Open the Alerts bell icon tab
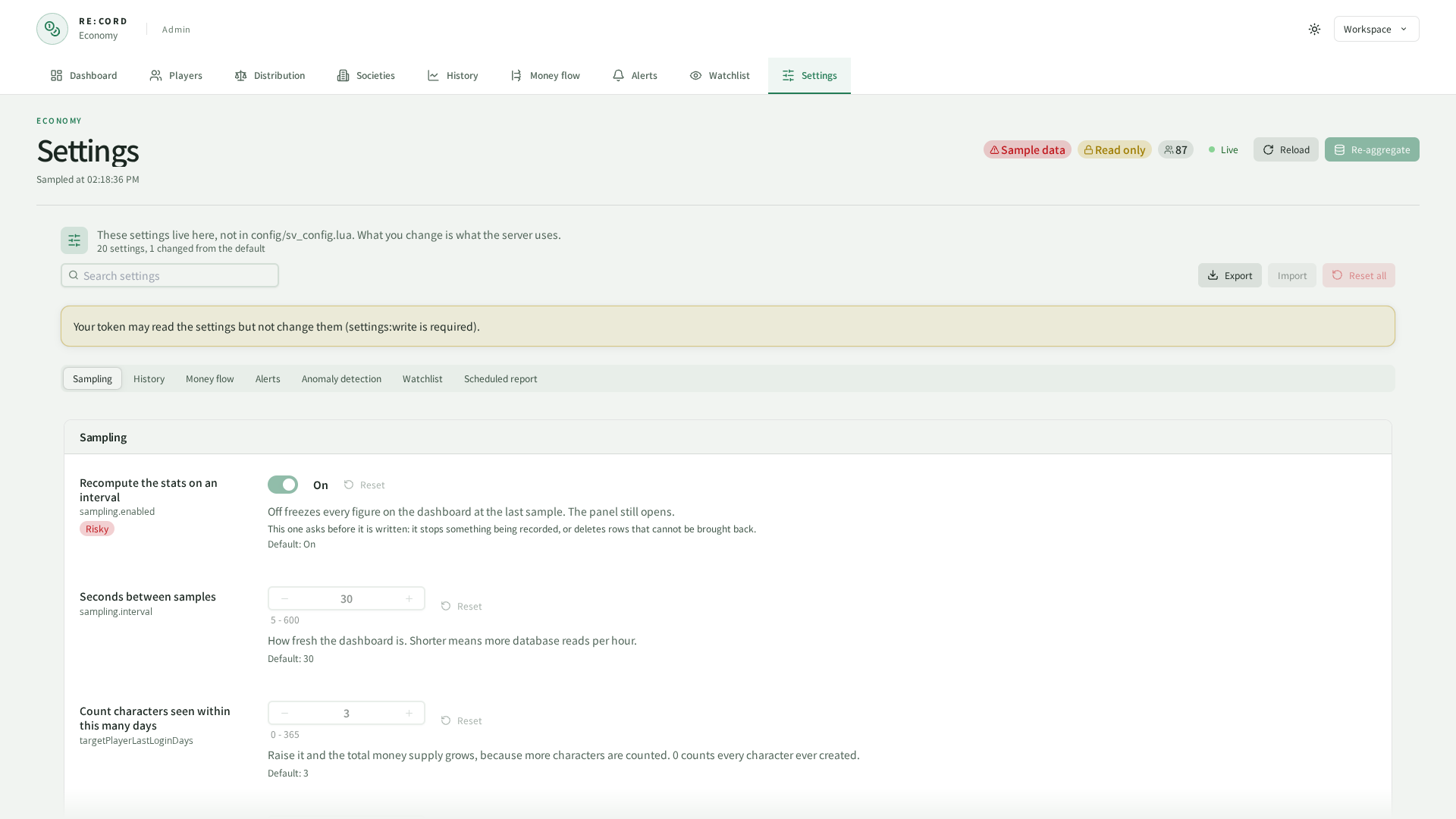 619,76
